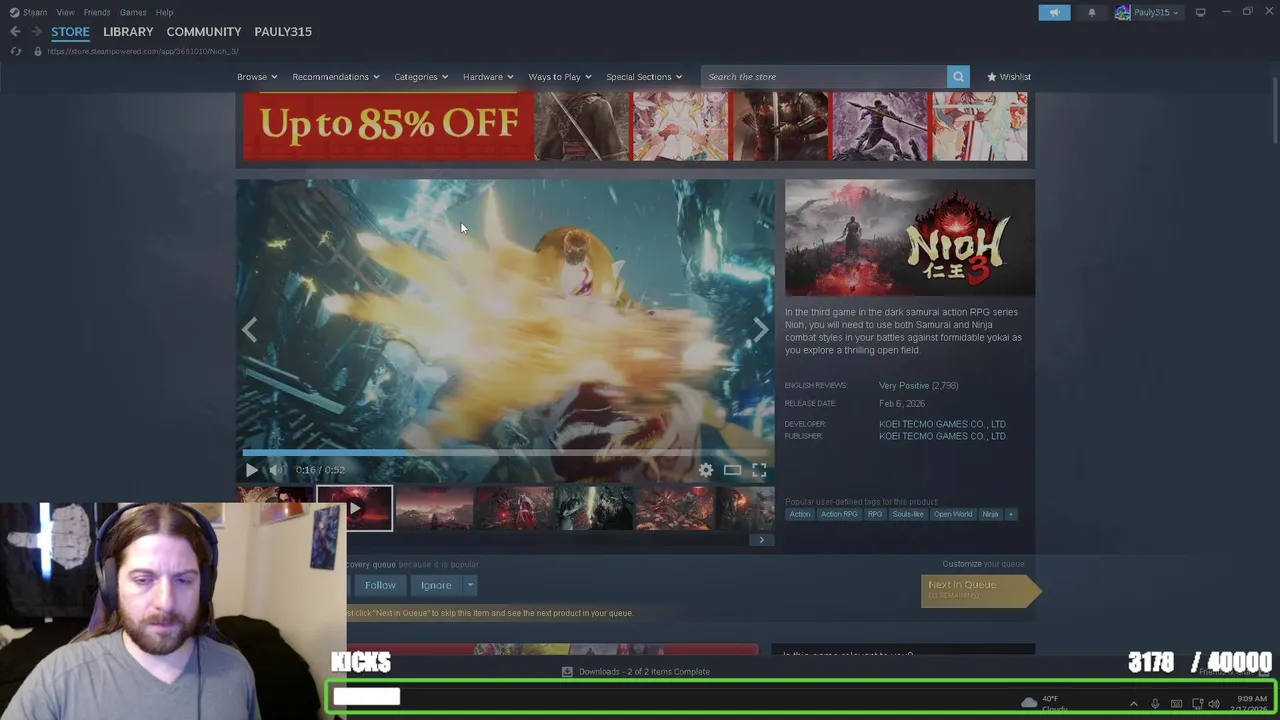Open the PAULY315 profile tab
Image resolution: width=1280 pixels, height=720 pixels.
[x=283, y=32]
